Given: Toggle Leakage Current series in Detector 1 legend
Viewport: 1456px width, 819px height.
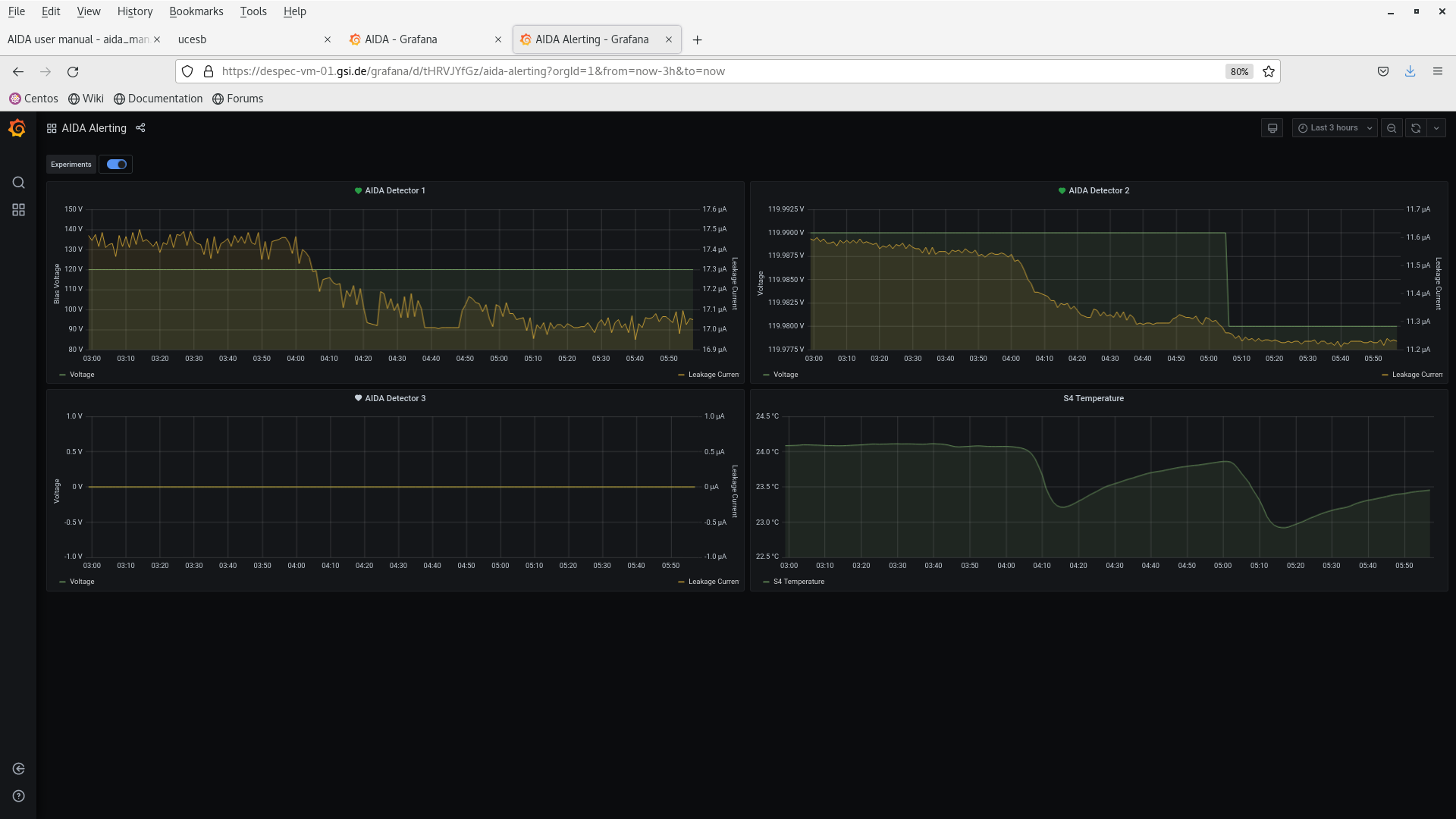Looking at the screenshot, I should point(713,375).
